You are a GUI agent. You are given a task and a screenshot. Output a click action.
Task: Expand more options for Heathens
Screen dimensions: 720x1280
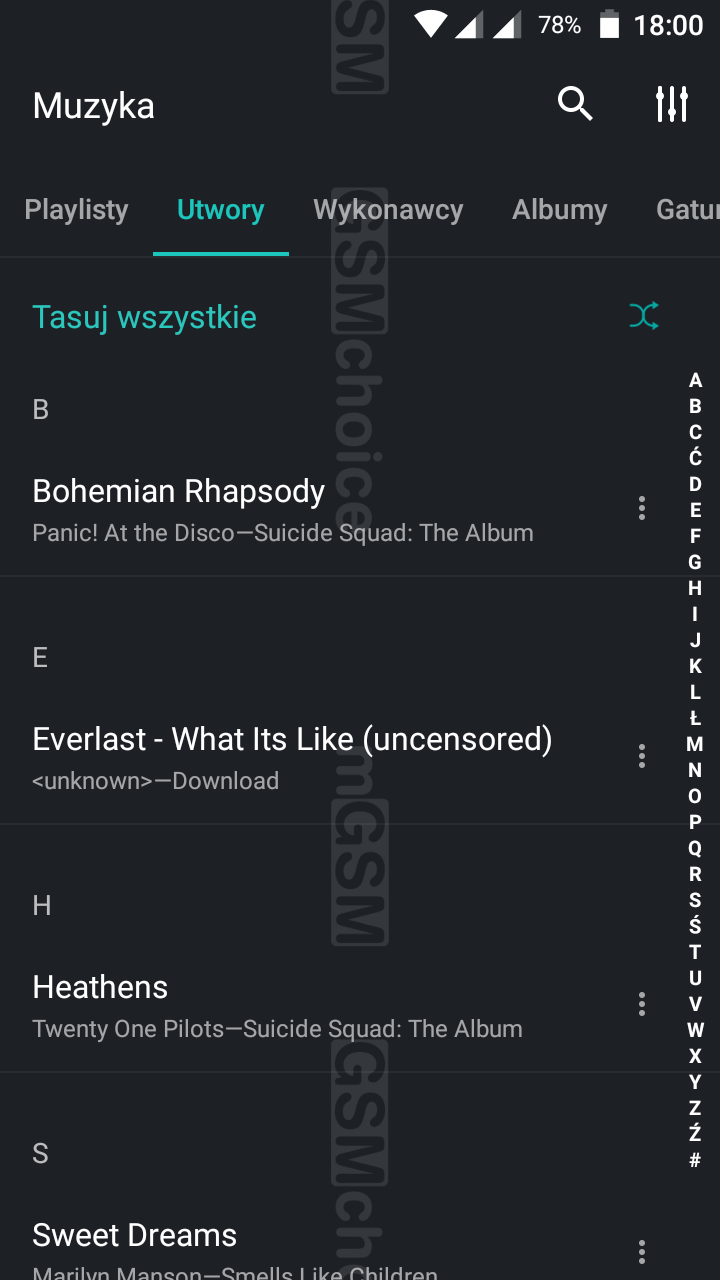pos(642,1004)
